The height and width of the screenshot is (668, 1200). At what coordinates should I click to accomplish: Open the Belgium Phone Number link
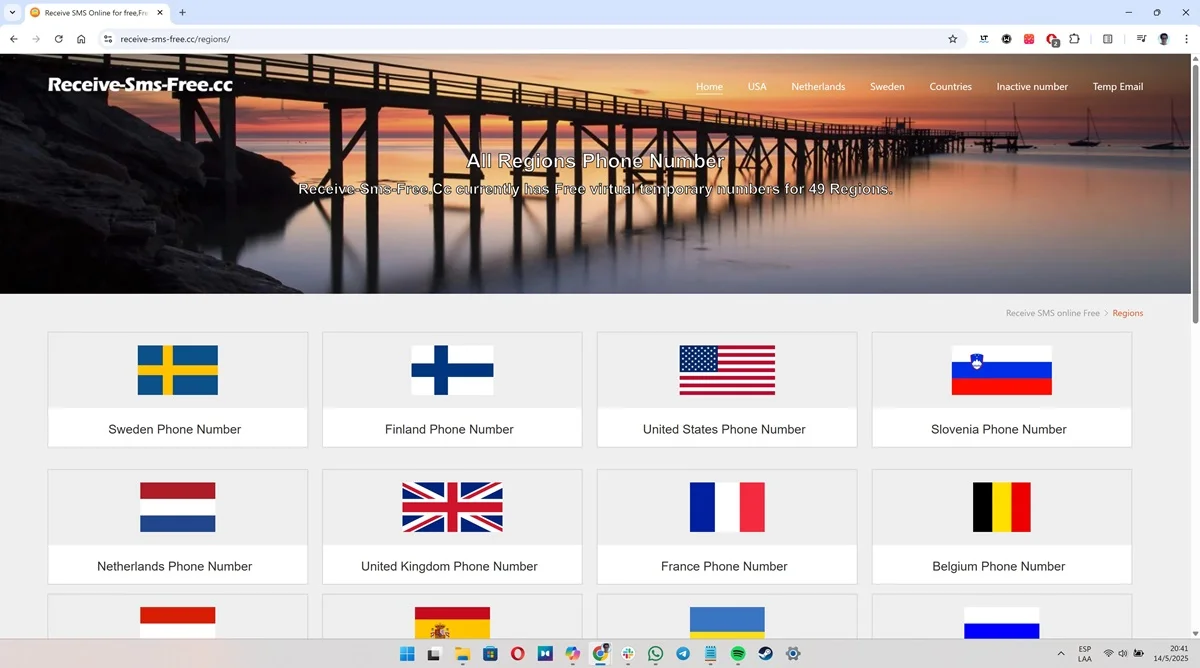coord(999,566)
